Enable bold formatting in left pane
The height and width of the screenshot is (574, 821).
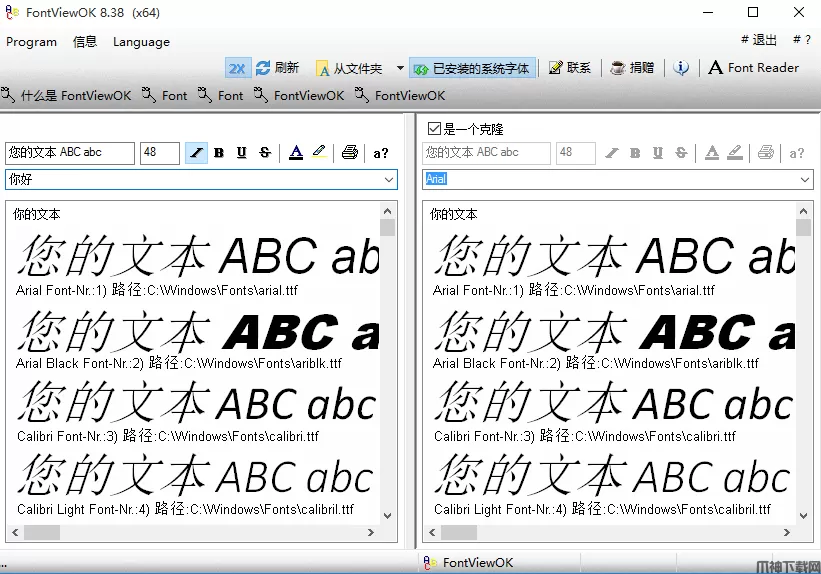(219, 153)
